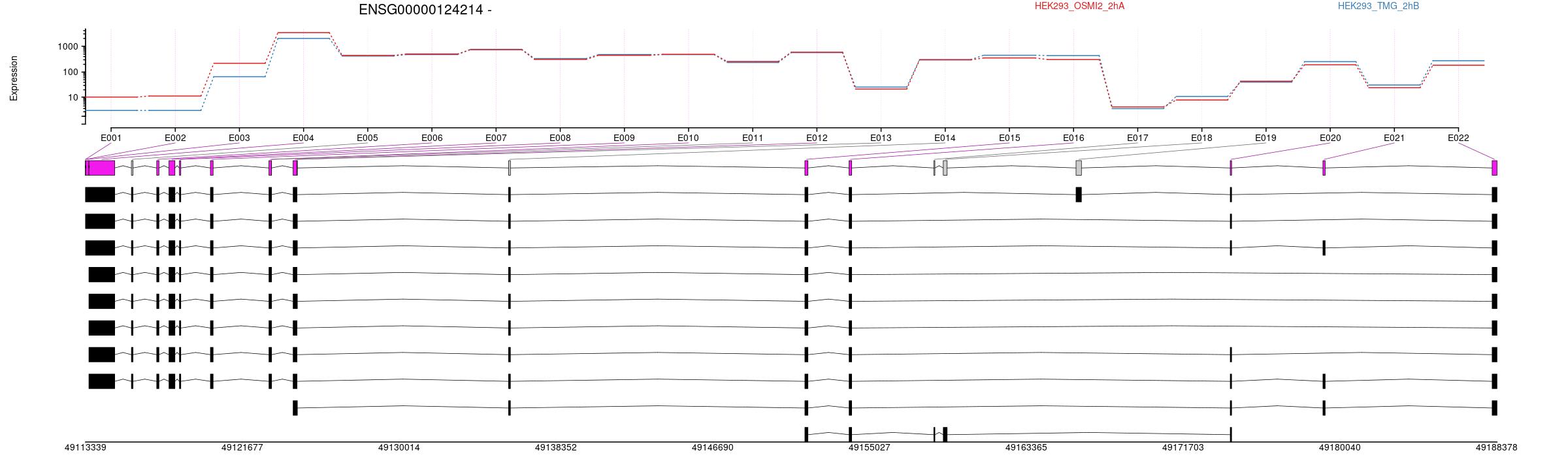Select the HEK293_TMG_2hB legend label
This screenshot has width=1568, height=457.
(x=1378, y=6)
